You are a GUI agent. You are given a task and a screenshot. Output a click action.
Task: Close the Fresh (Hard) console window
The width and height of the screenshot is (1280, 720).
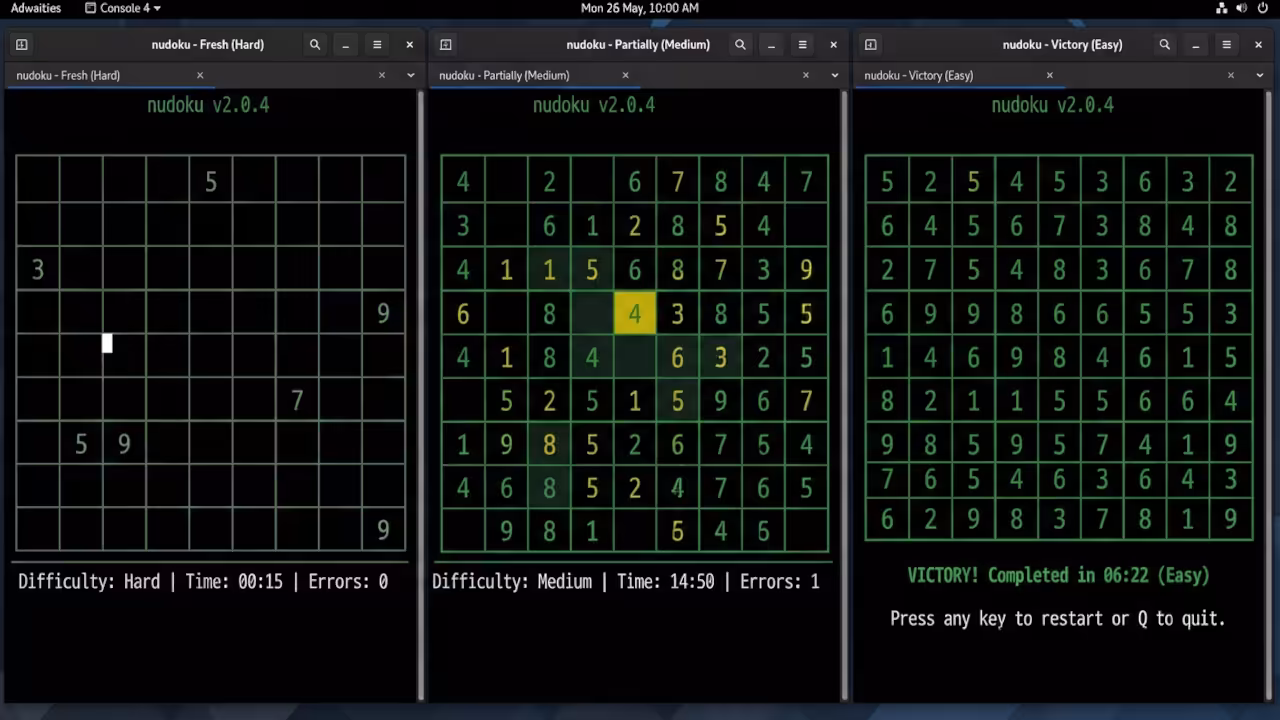(x=409, y=45)
